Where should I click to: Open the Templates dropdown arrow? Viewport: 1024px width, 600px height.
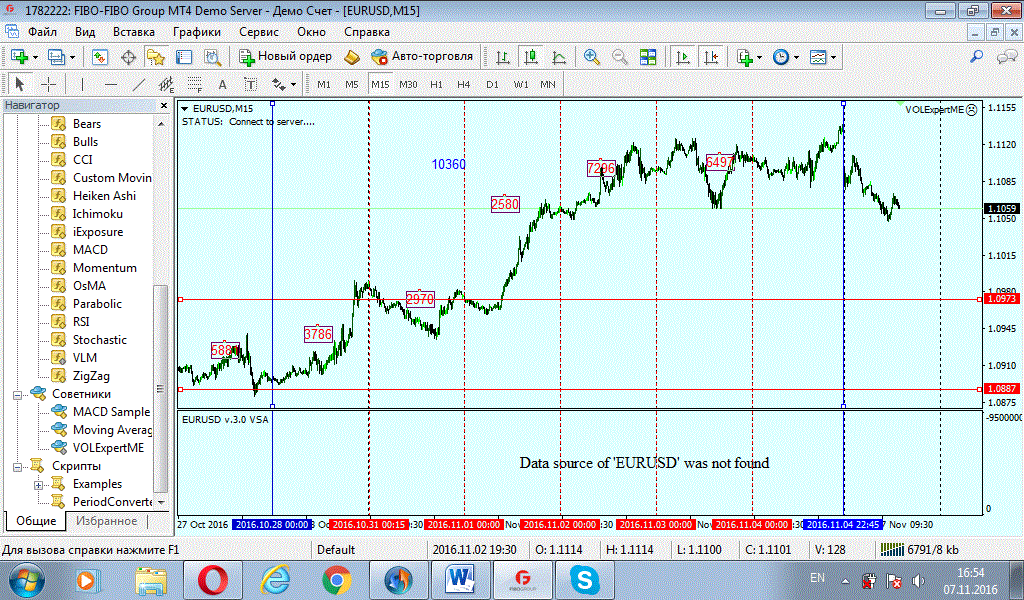click(x=833, y=57)
